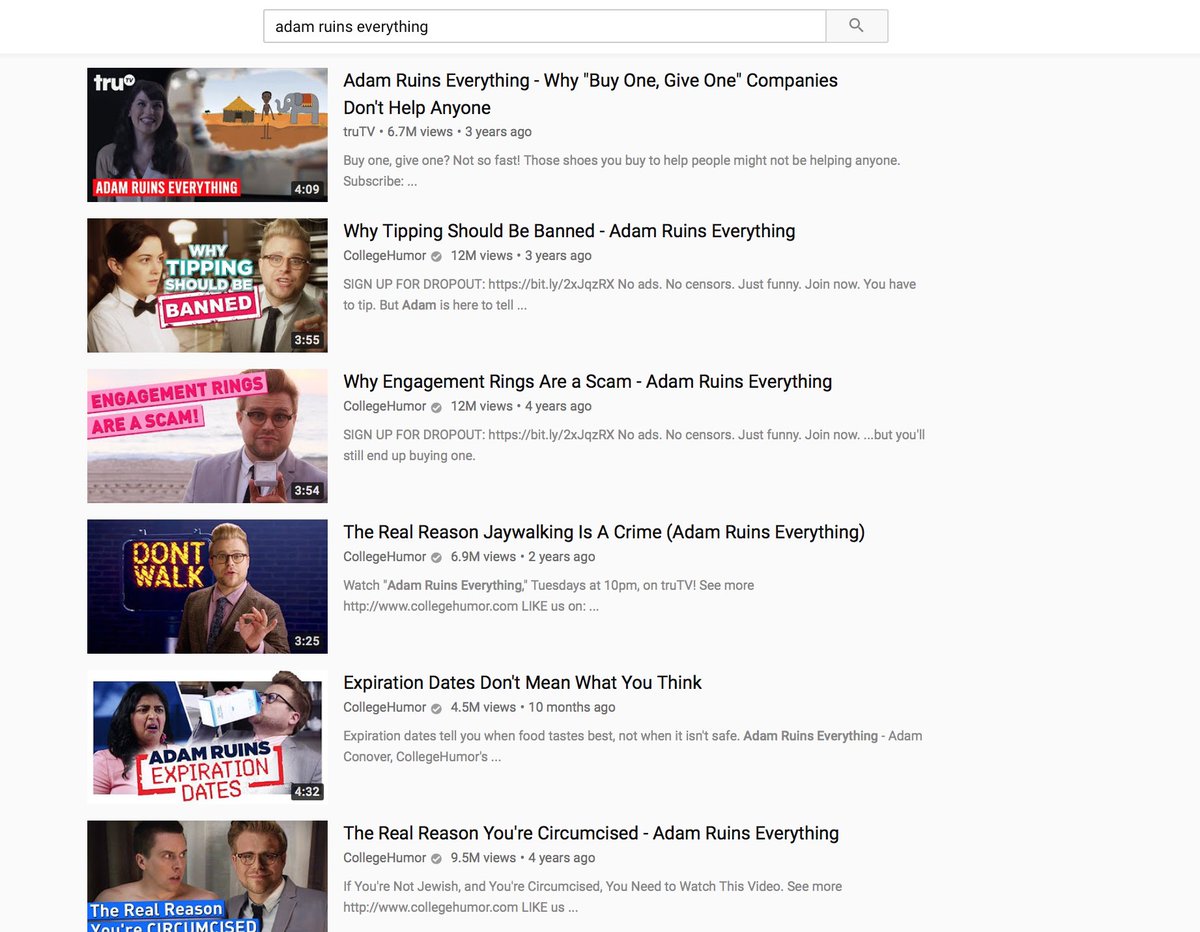Click verified badge beside CollegeHumor on expiration dates video
Viewport: 1200px width, 932px height.
click(x=436, y=708)
